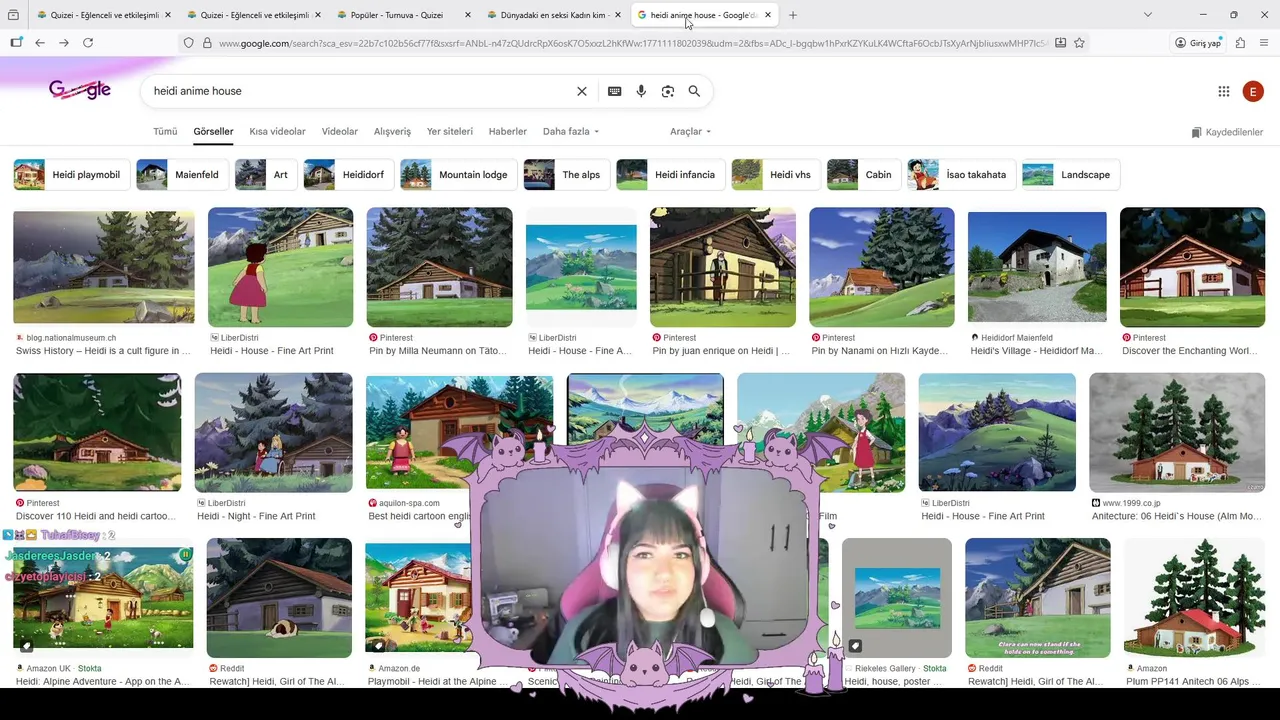This screenshot has height=720, width=1280.
Task: Open Plum PP141 Anitech Amazon image
Action: pos(1195,597)
